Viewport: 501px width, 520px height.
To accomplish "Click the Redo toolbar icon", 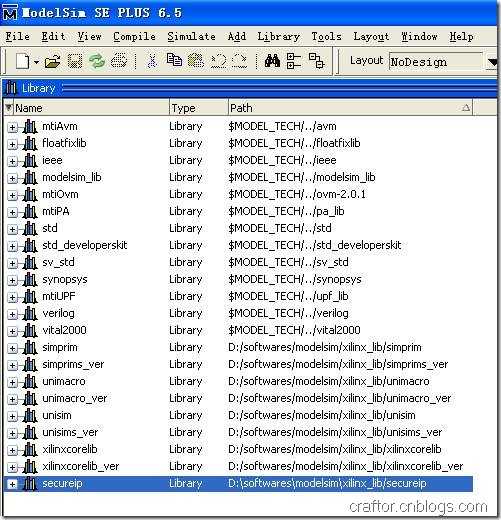I will pyautogui.click(x=239, y=61).
